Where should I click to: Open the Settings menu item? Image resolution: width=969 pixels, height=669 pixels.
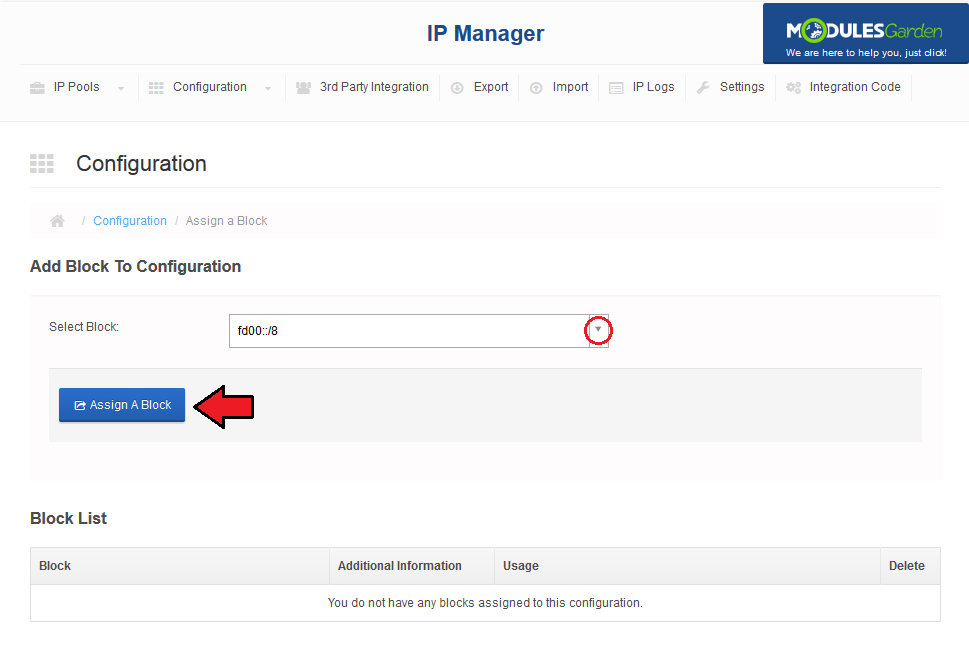(731, 87)
